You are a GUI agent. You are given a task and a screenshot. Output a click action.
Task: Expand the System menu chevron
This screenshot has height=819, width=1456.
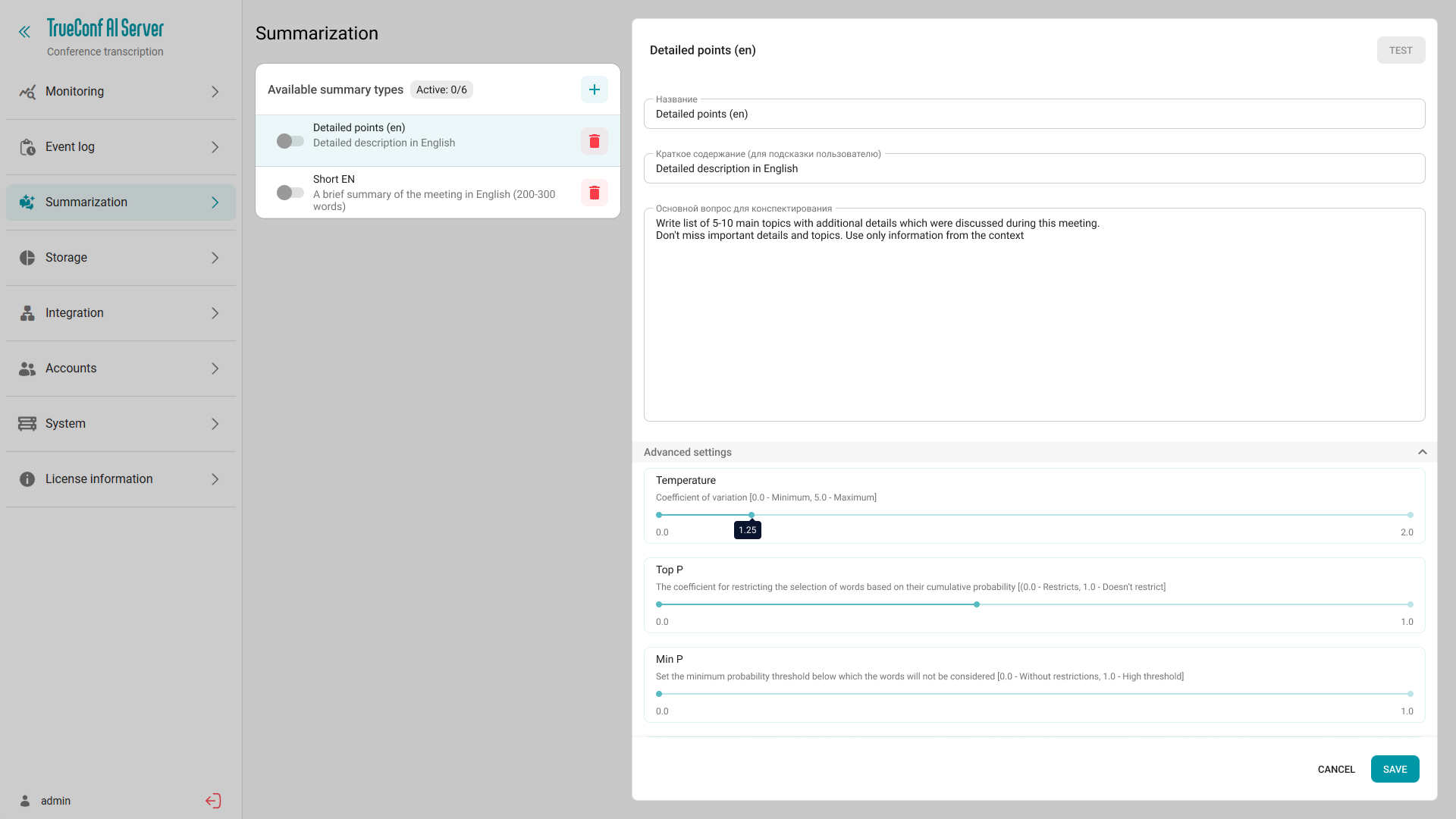coord(215,424)
